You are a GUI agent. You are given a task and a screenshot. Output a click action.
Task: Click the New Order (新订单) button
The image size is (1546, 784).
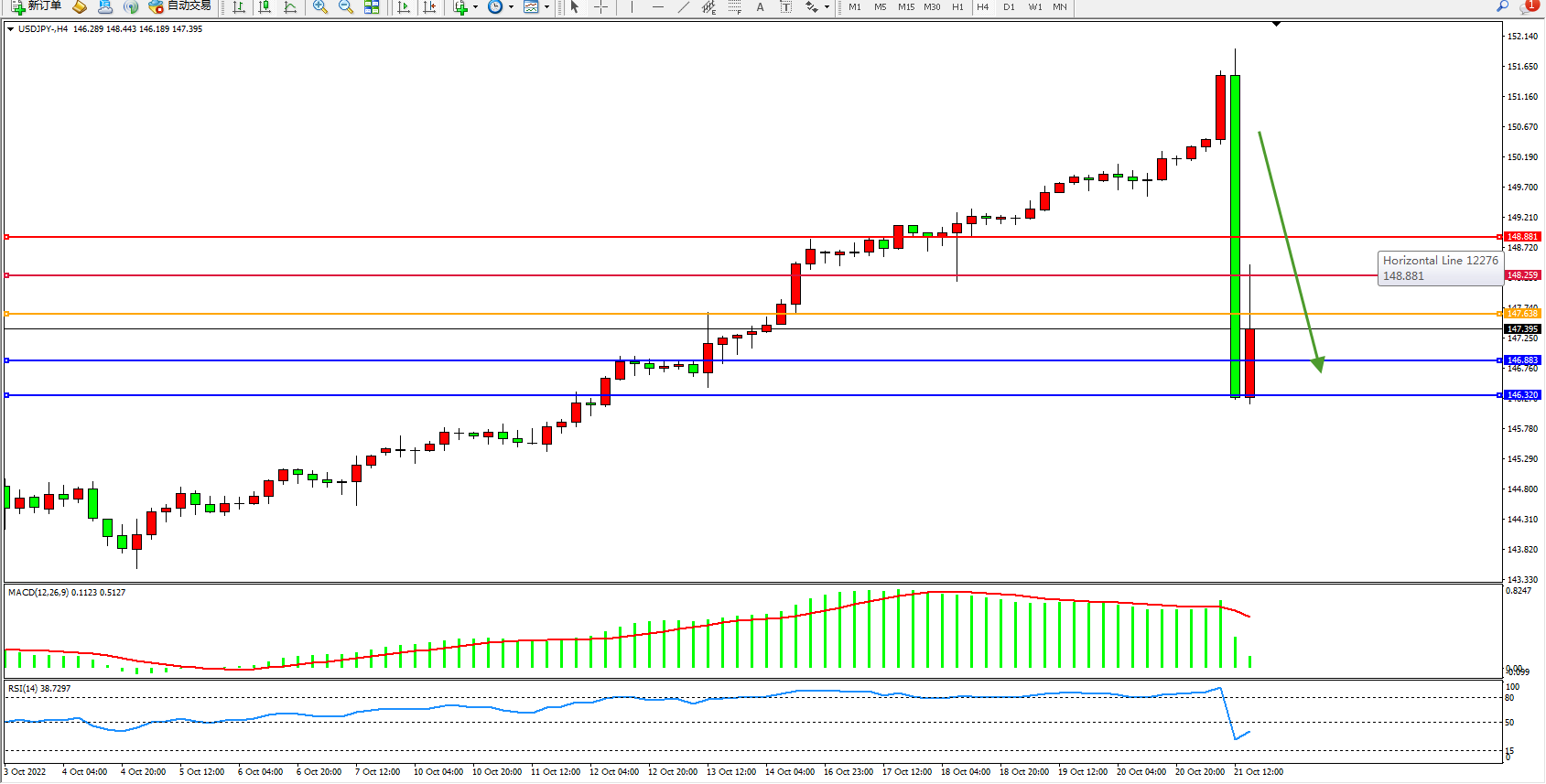pyautogui.click(x=37, y=6)
